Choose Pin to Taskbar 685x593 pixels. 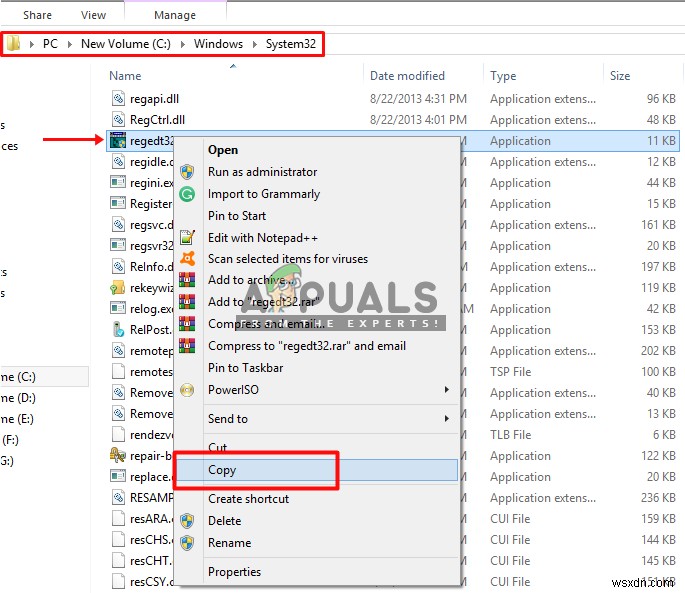[x=246, y=368]
